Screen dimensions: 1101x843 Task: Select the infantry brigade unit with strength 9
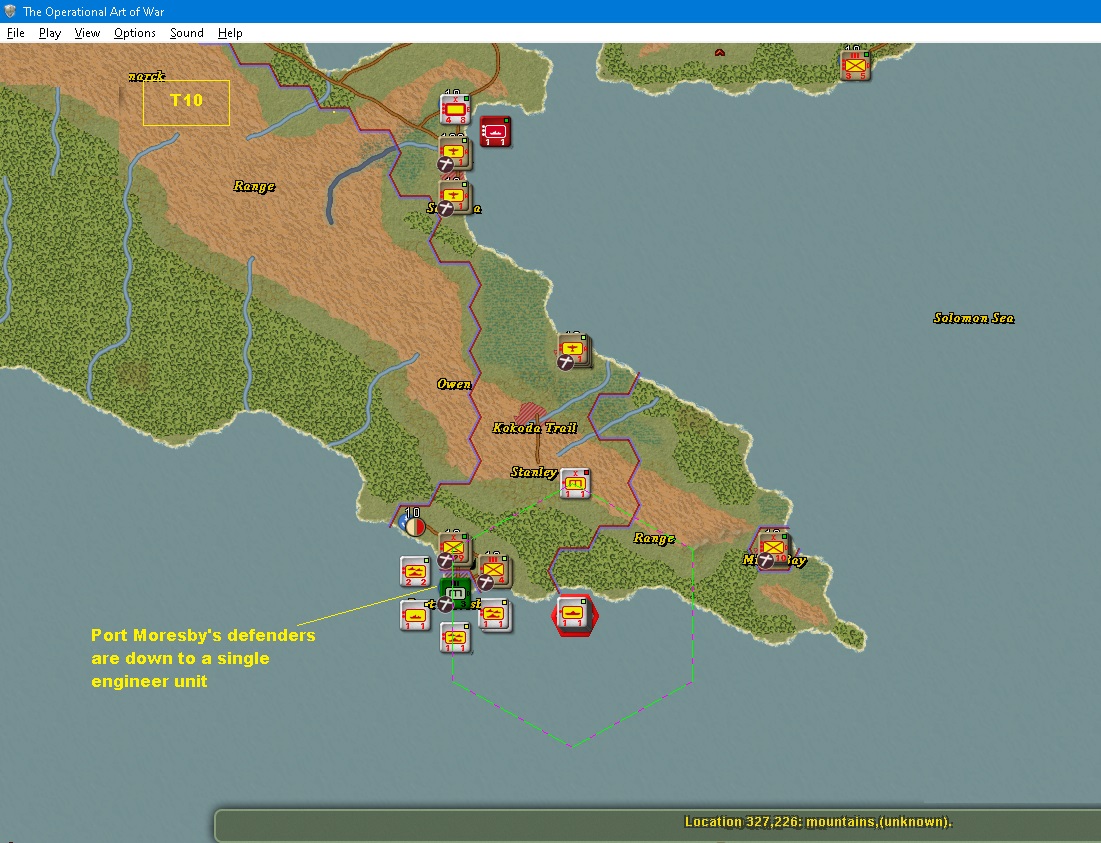pos(454,548)
